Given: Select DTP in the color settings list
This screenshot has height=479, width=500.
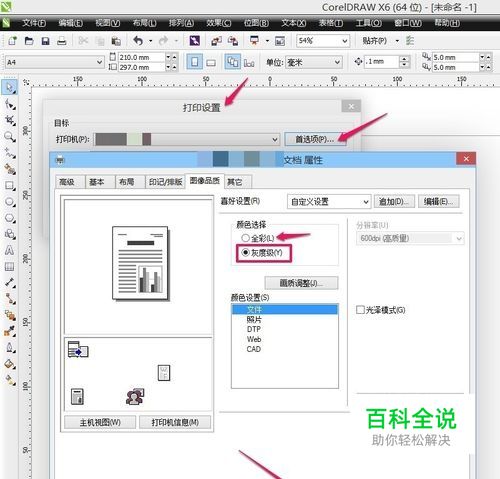Looking at the screenshot, I should pyautogui.click(x=285, y=329).
